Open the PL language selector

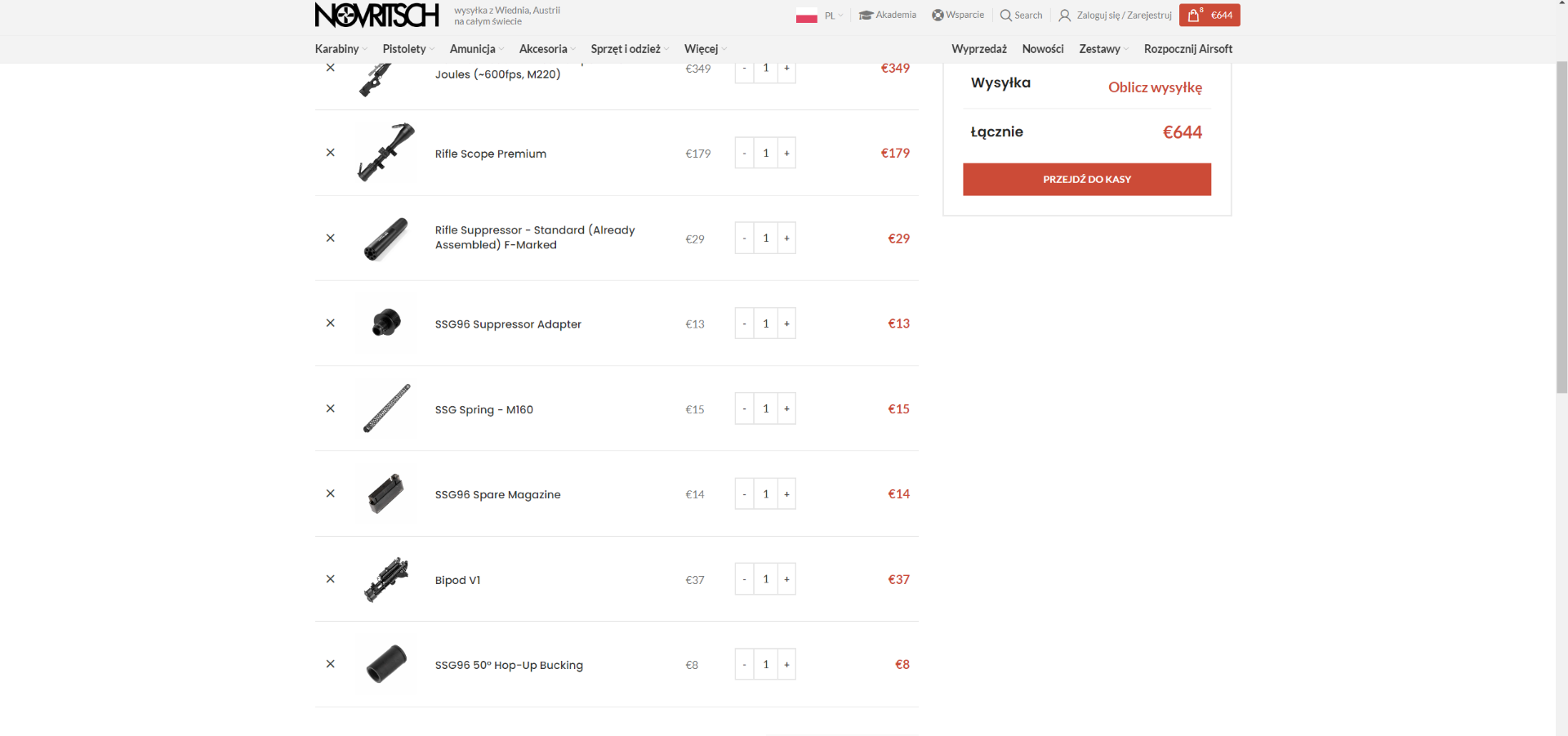point(820,16)
